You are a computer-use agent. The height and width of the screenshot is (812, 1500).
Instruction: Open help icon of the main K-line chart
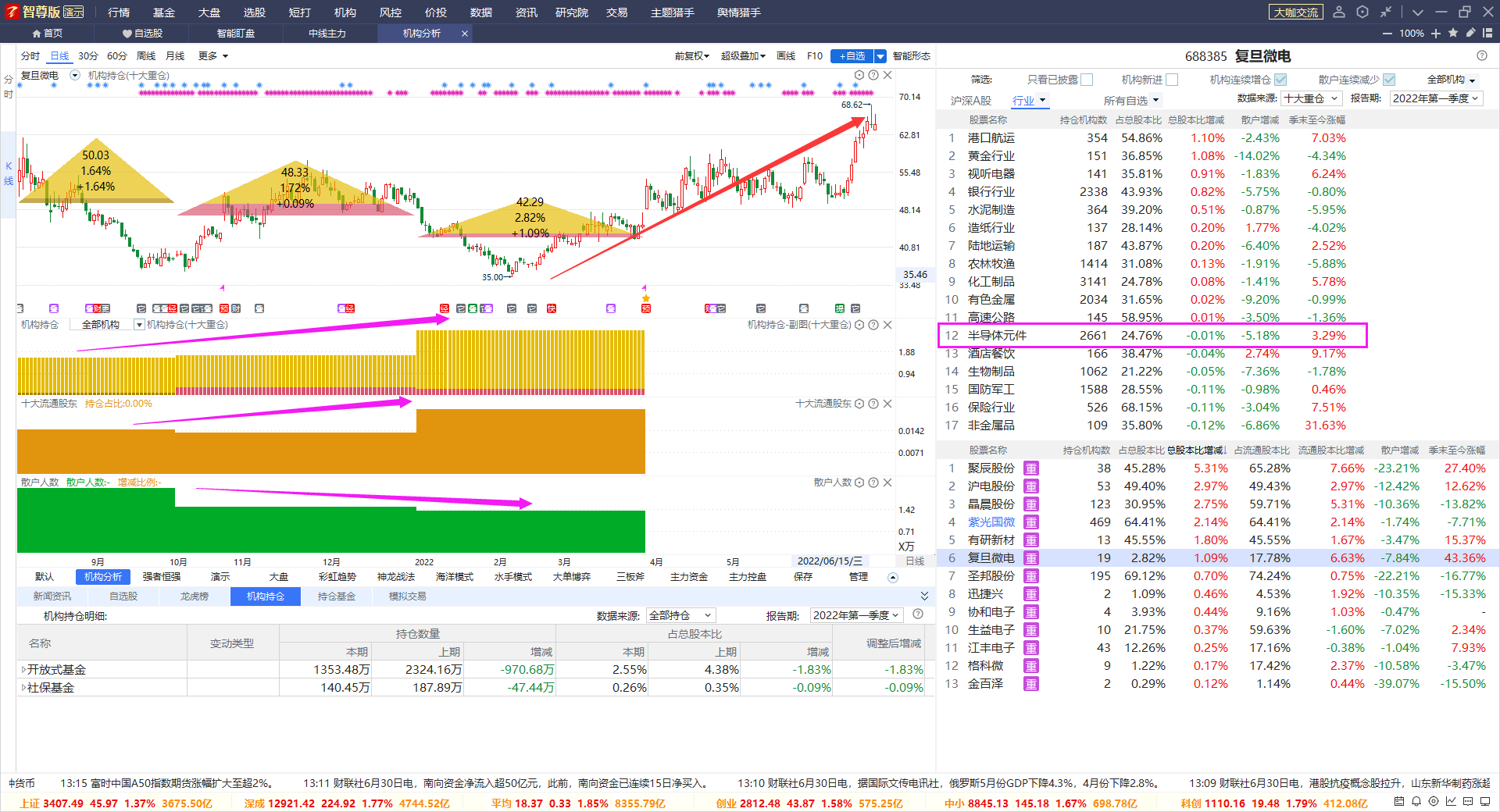click(873, 75)
